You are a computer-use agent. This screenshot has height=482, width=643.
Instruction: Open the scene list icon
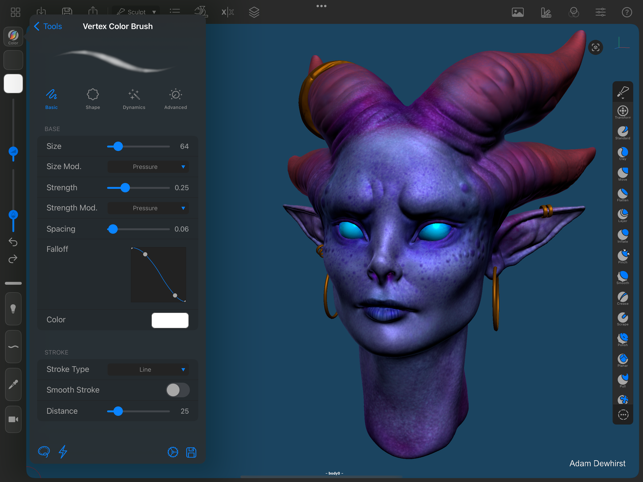point(175,11)
